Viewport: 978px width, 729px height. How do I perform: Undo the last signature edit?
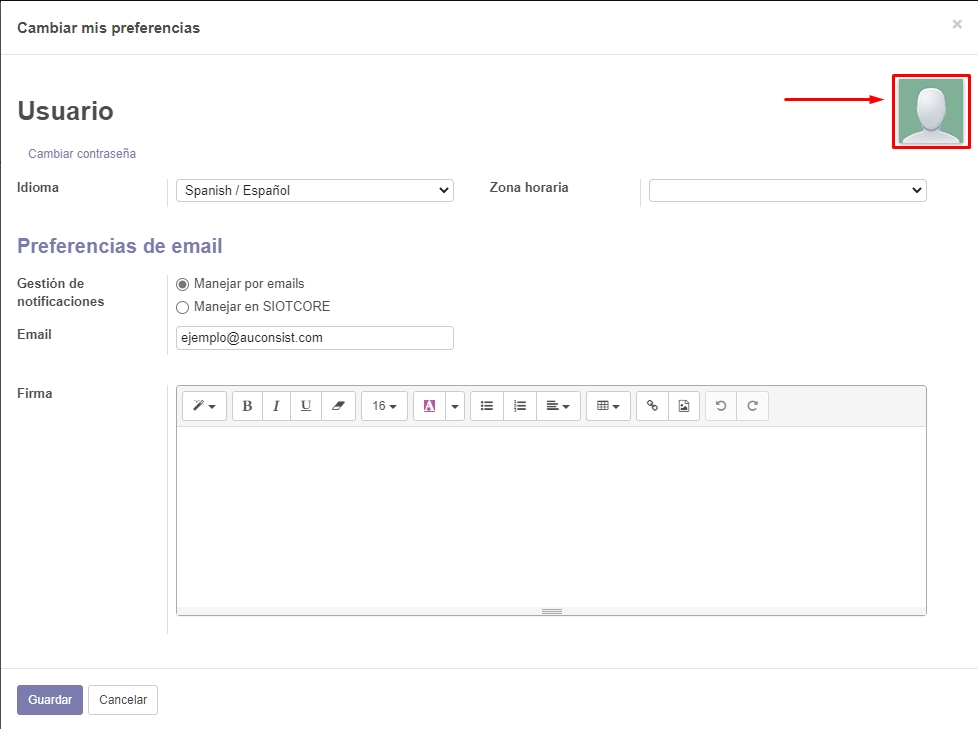coord(721,406)
